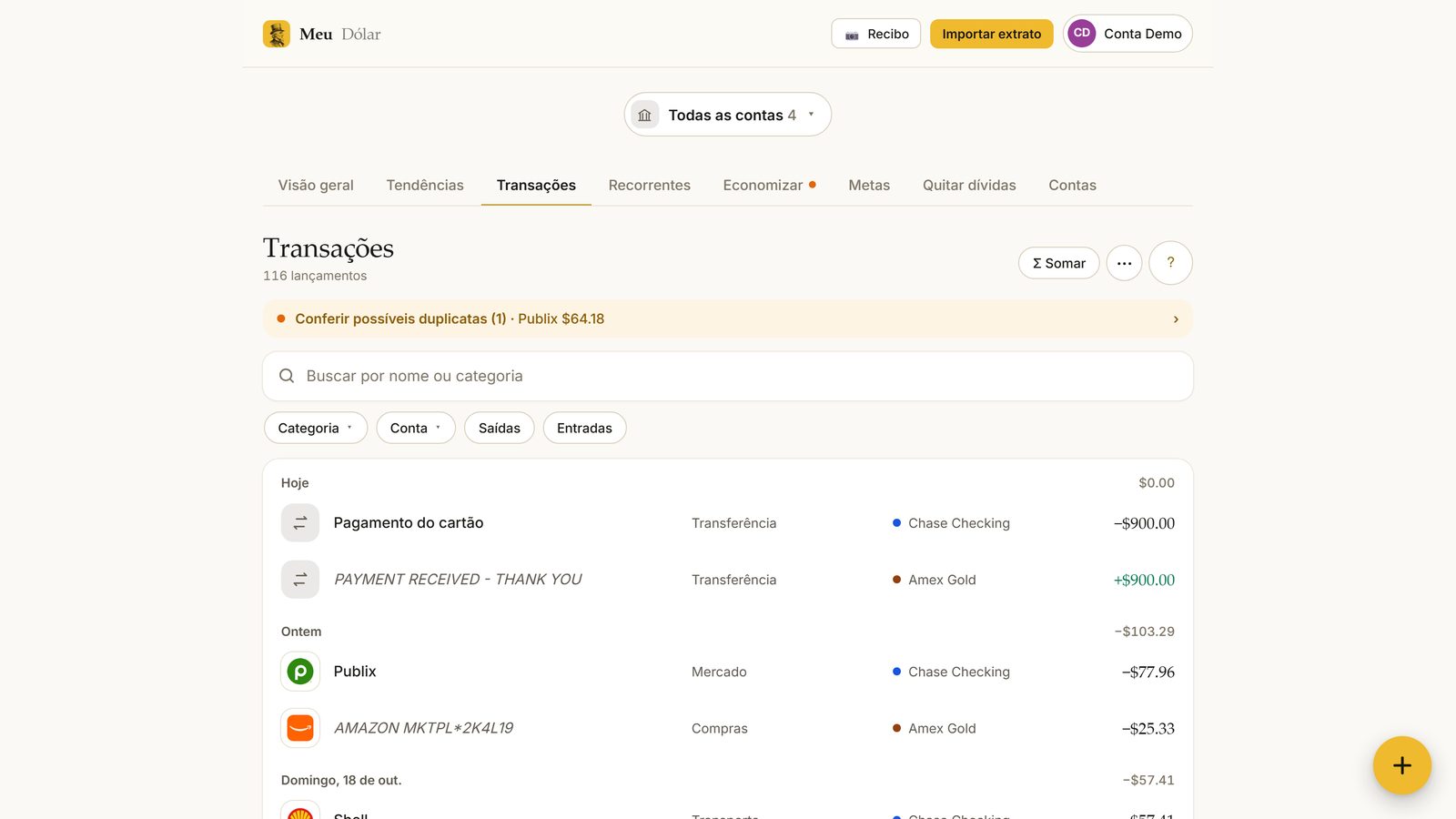1456x819 pixels.
Task: Switch to Contas tab
Action: point(1072,185)
